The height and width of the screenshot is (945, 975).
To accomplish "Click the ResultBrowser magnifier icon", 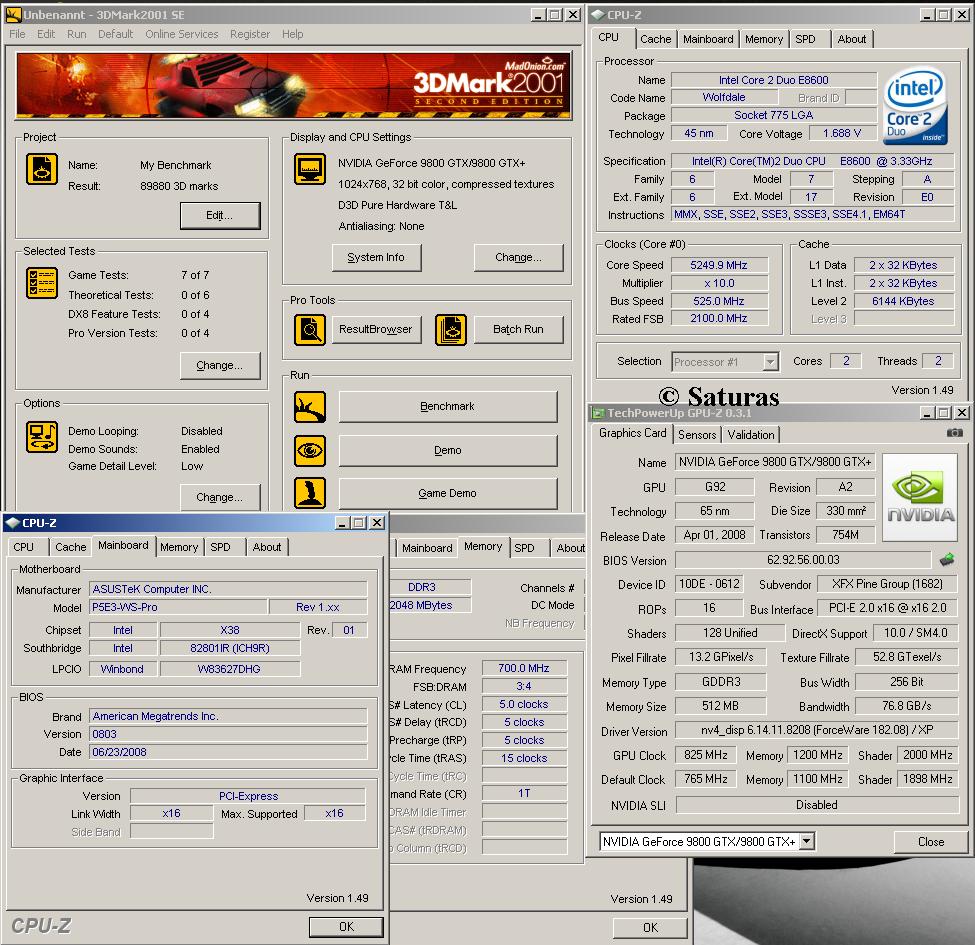I will pyautogui.click(x=310, y=330).
